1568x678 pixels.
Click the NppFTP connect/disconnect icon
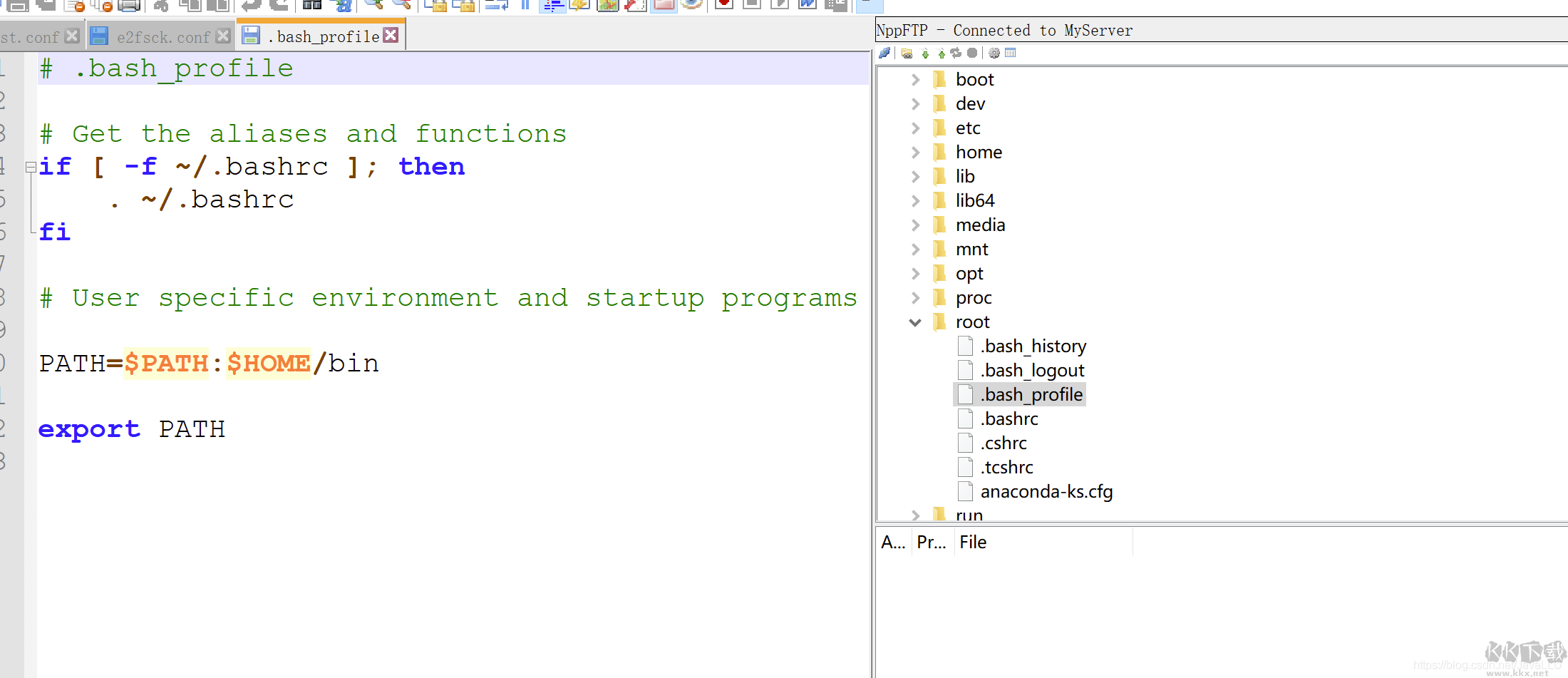point(884,53)
